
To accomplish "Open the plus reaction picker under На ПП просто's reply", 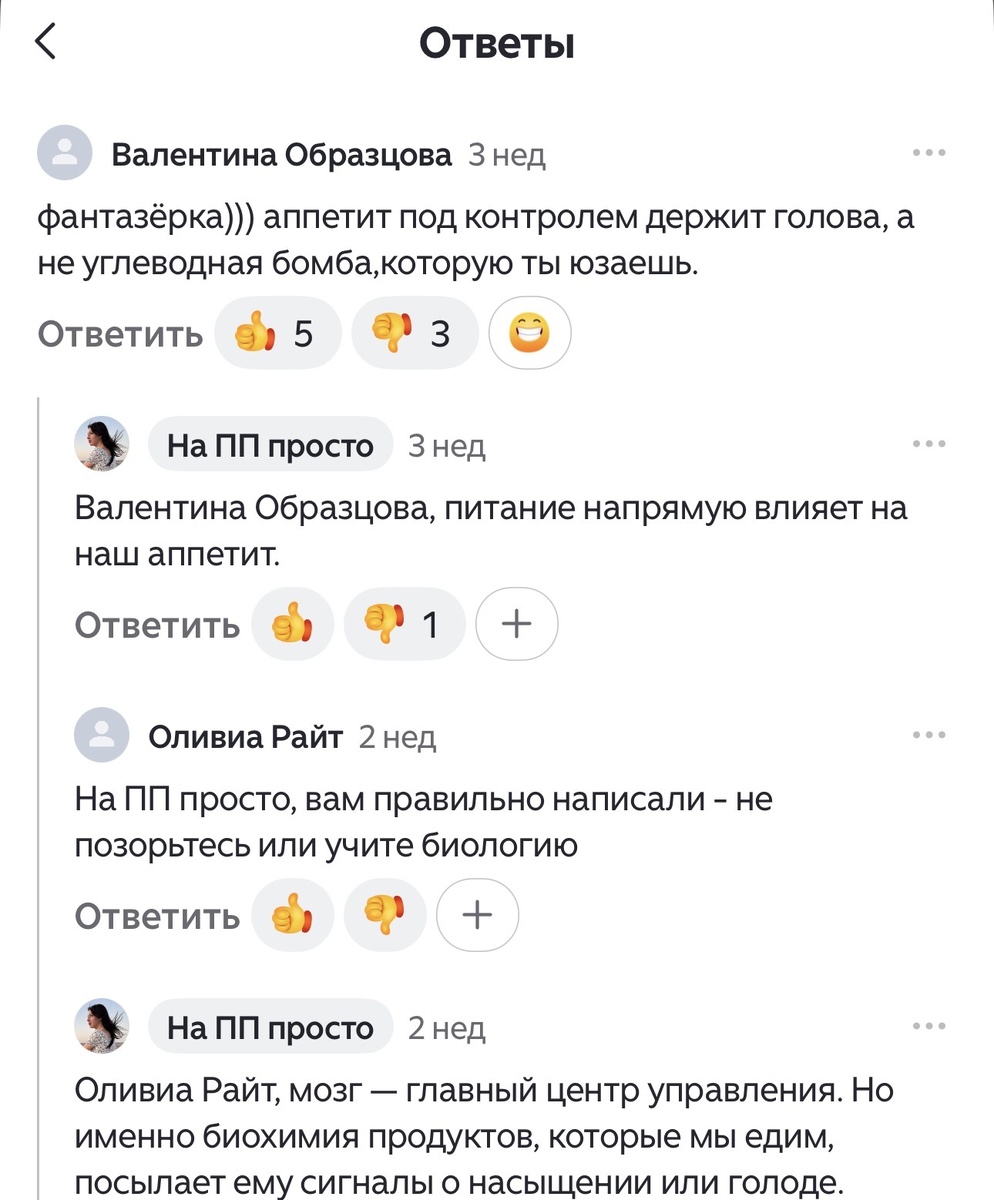I will click(516, 623).
